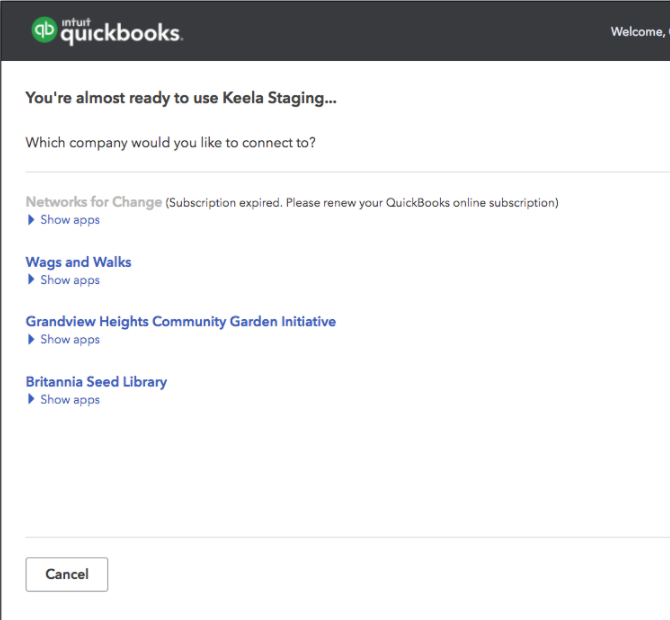Expand Show apps under Wags and Walks

pyautogui.click(x=64, y=280)
